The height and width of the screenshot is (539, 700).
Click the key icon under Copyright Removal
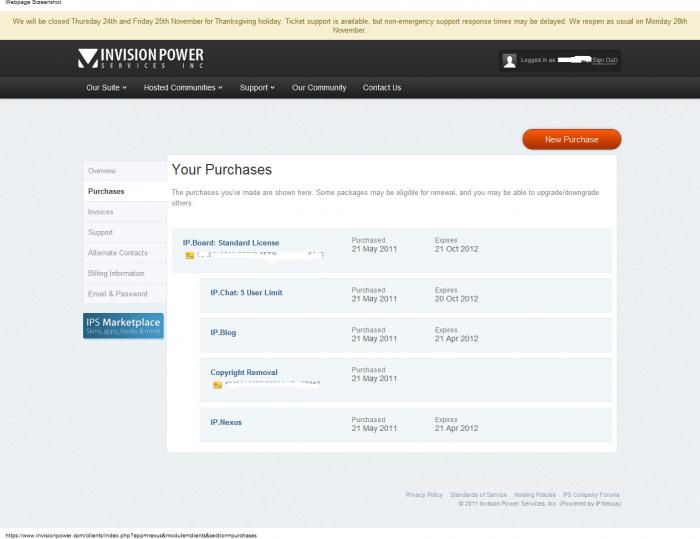tap(217, 385)
